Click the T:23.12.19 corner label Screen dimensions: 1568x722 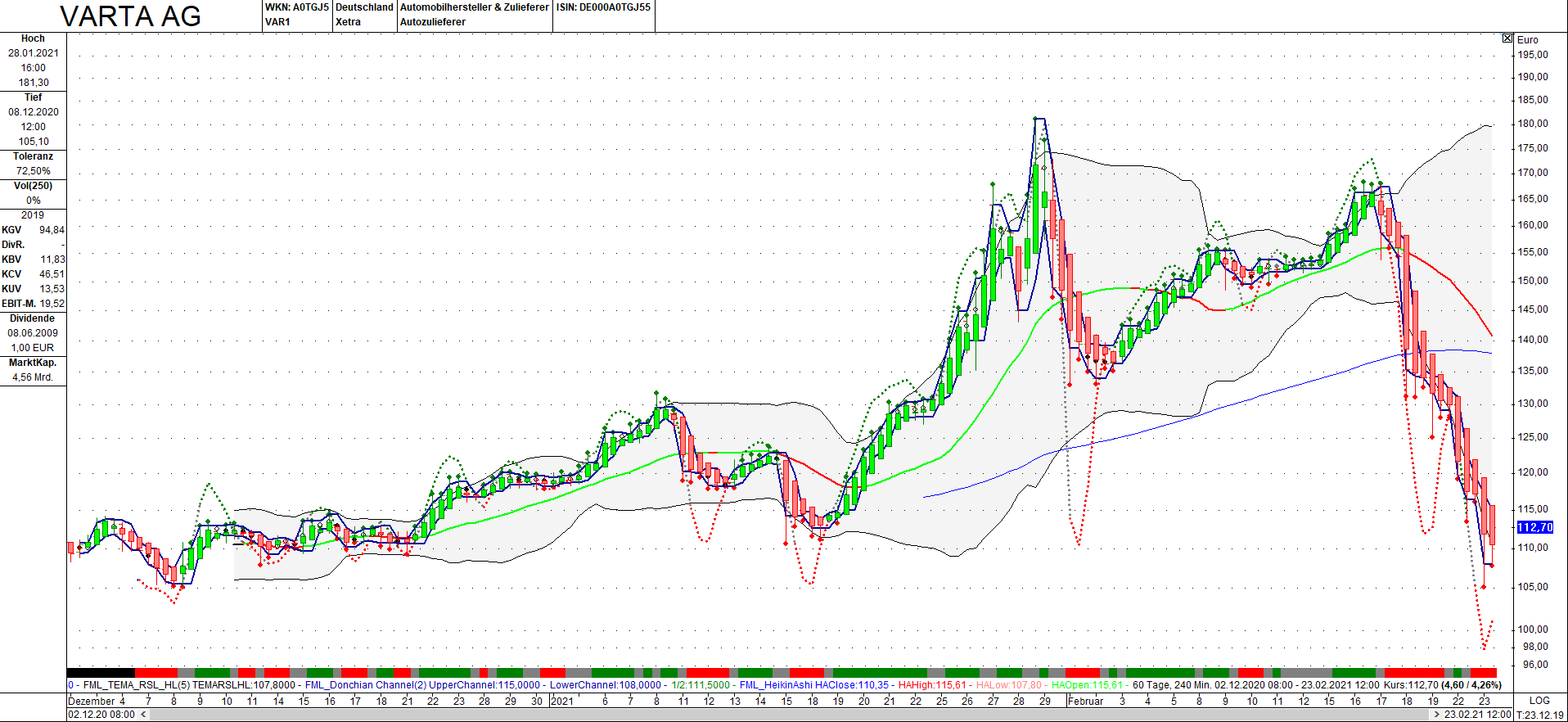(x=1540, y=715)
